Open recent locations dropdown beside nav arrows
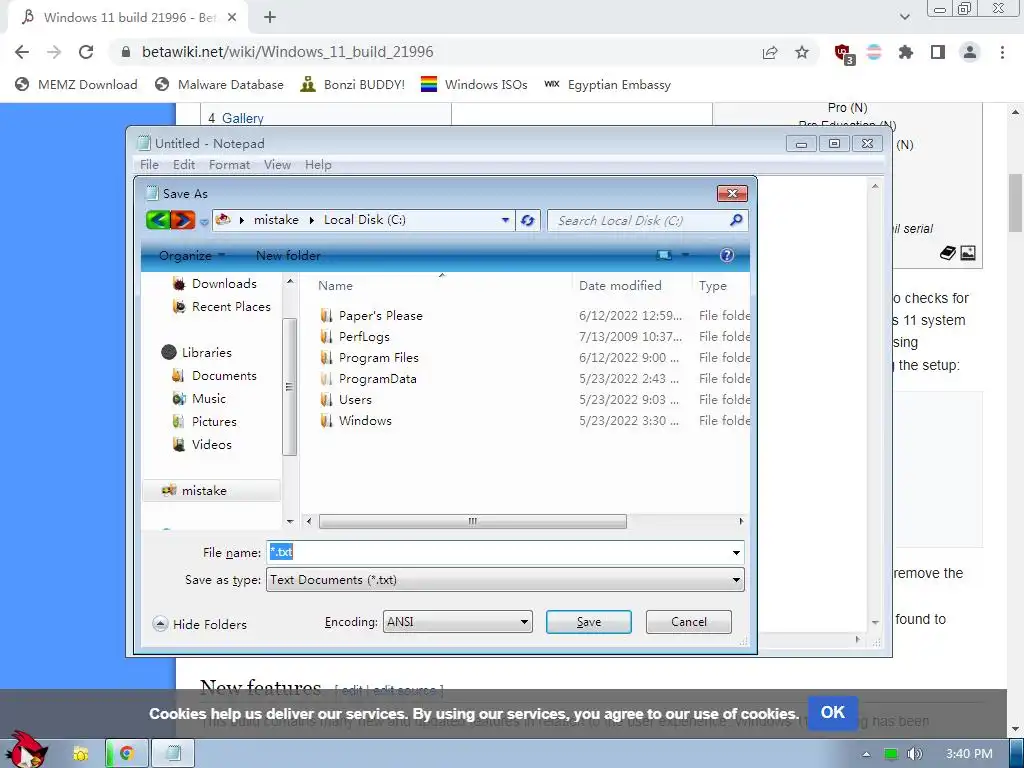This screenshot has height=768, width=1024. [204, 222]
